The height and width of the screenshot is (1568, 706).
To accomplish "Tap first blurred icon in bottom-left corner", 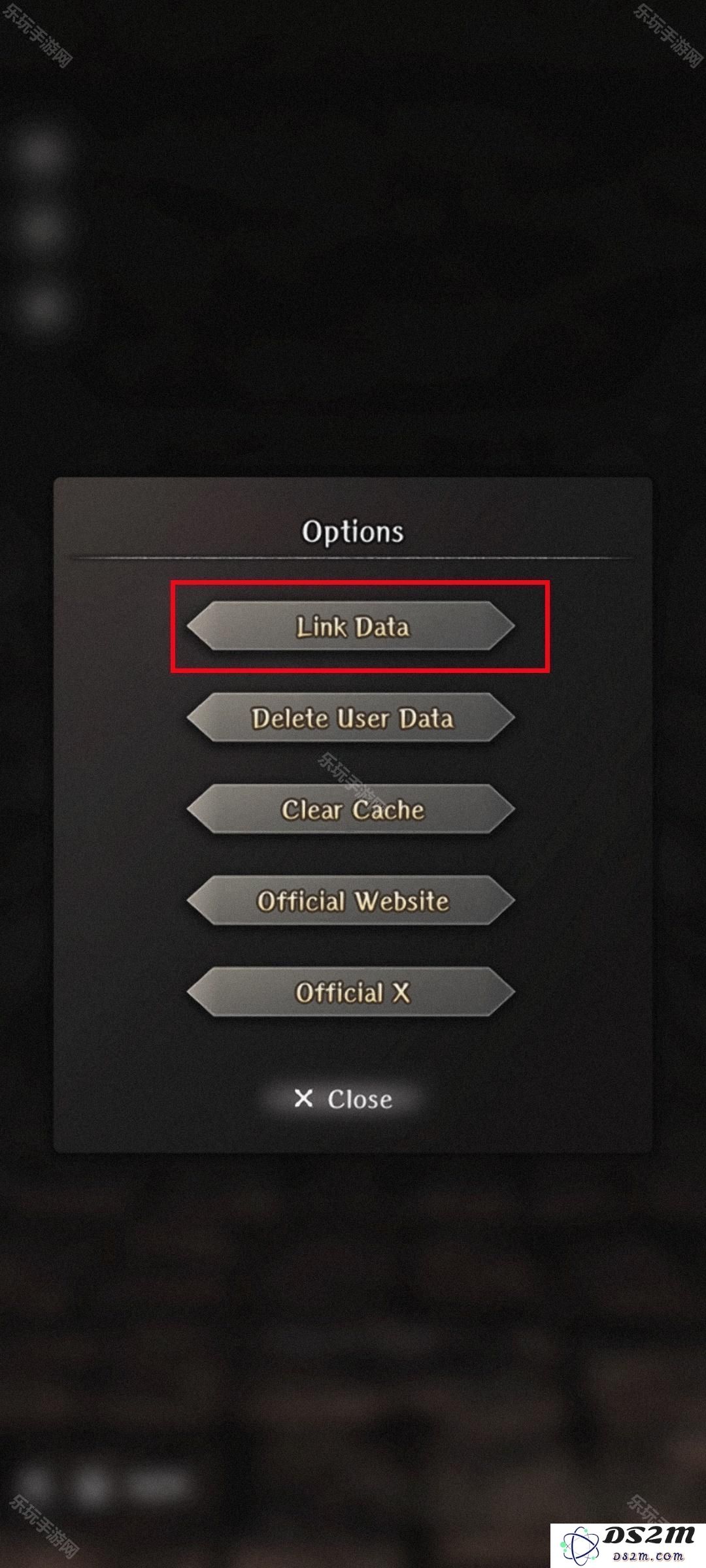I will pyautogui.click(x=34, y=1482).
